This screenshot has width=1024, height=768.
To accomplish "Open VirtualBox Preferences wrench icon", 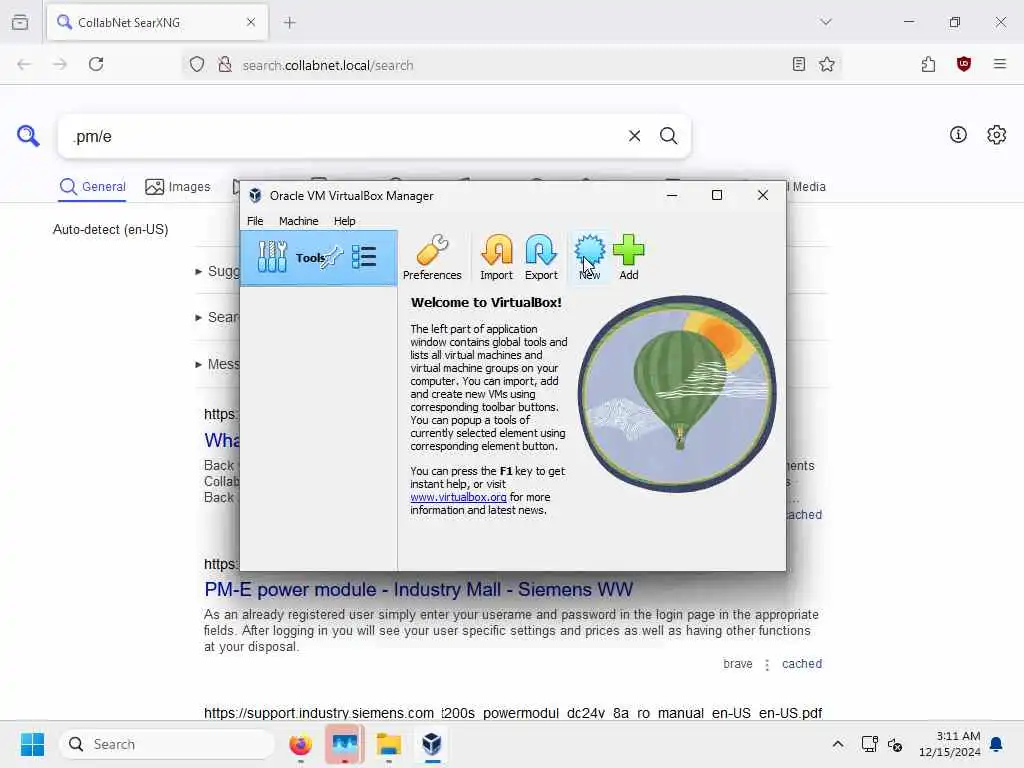I will click(432, 257).
